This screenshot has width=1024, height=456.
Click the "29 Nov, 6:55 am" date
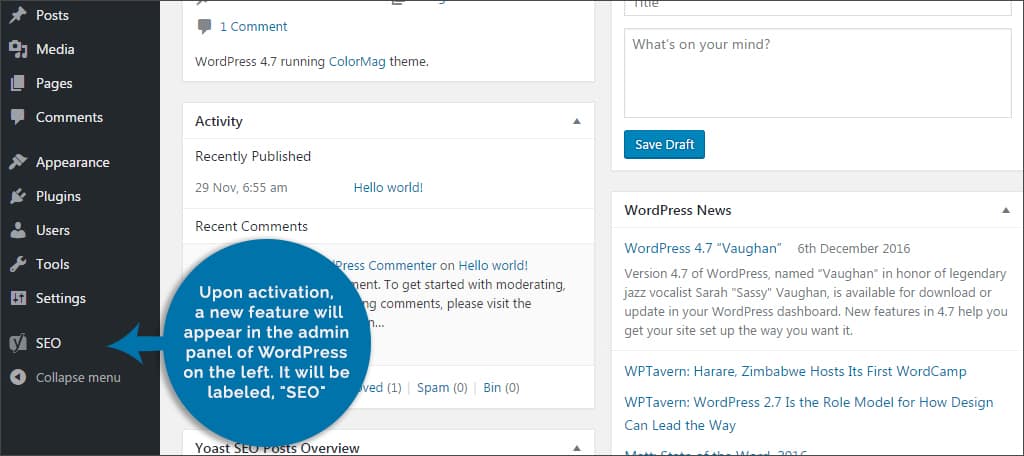241,187
